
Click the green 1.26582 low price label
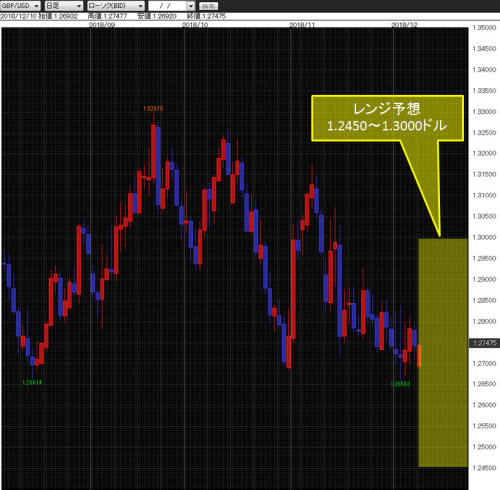400,384
